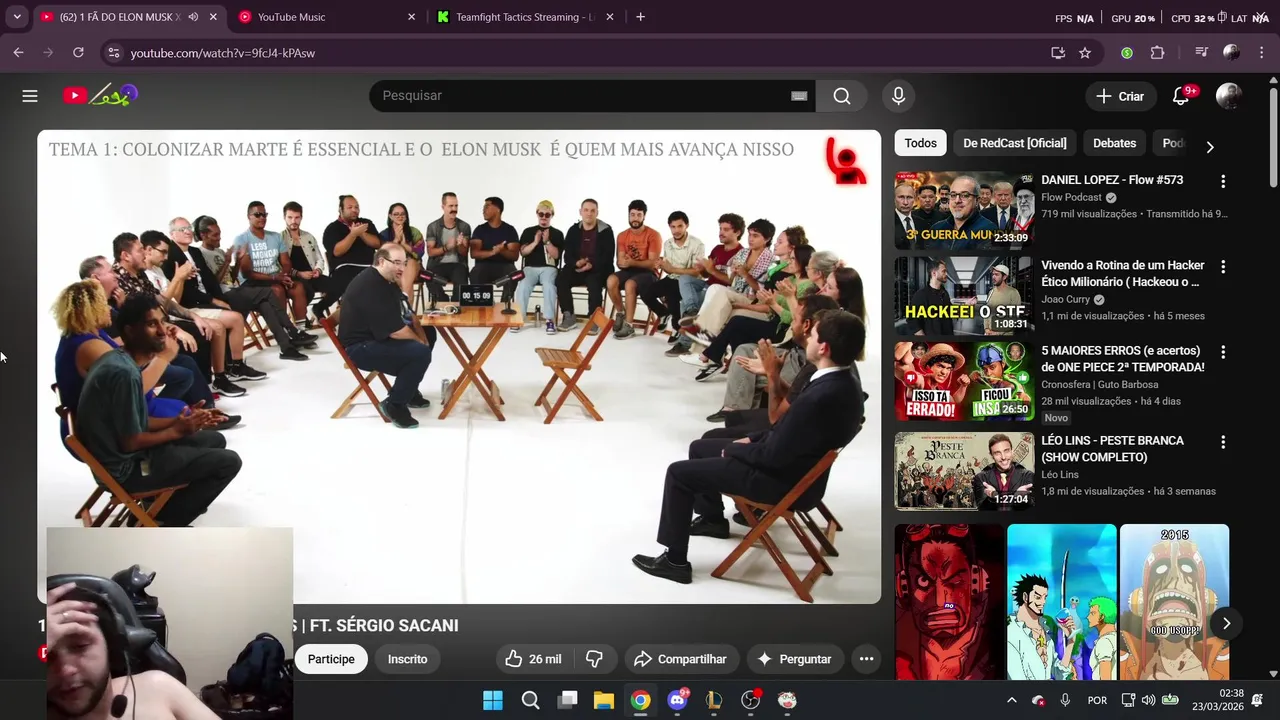Select the Todos filter chip
Screen dimensions: 1280x720
pyautogui.click(x=920, y=143)
